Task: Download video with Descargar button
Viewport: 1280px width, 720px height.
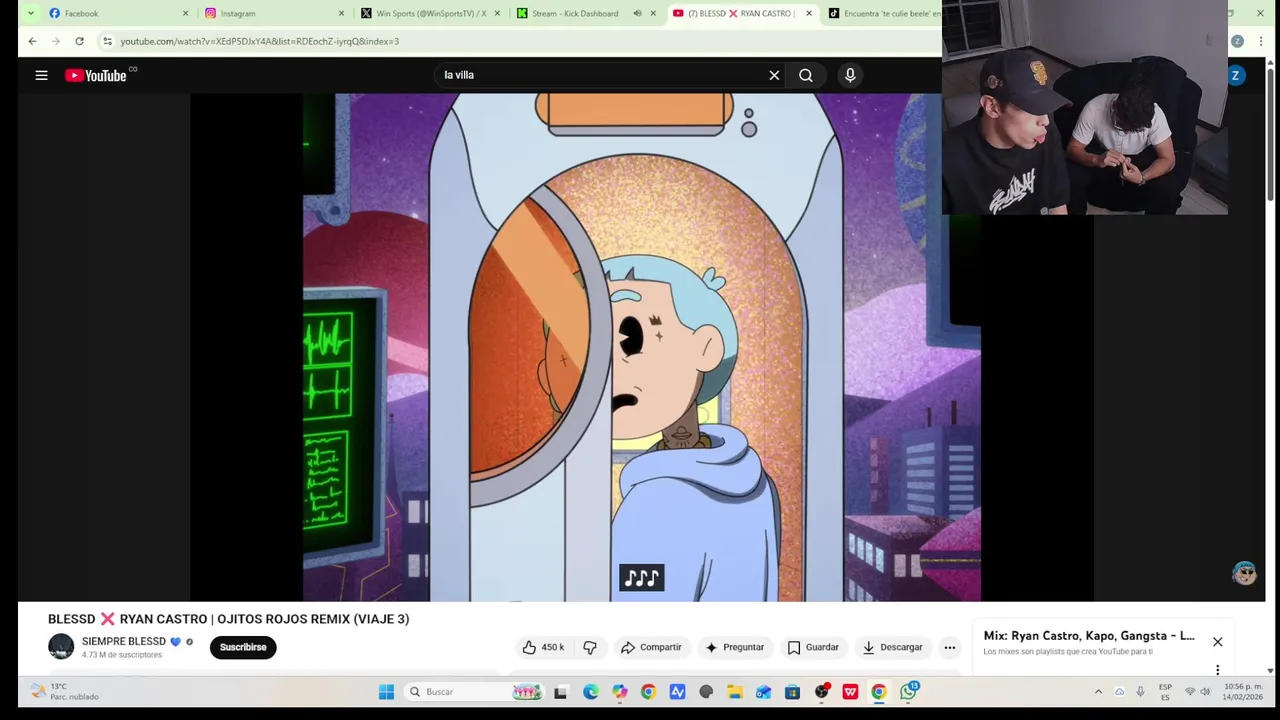Action: (x=892, y=647)
